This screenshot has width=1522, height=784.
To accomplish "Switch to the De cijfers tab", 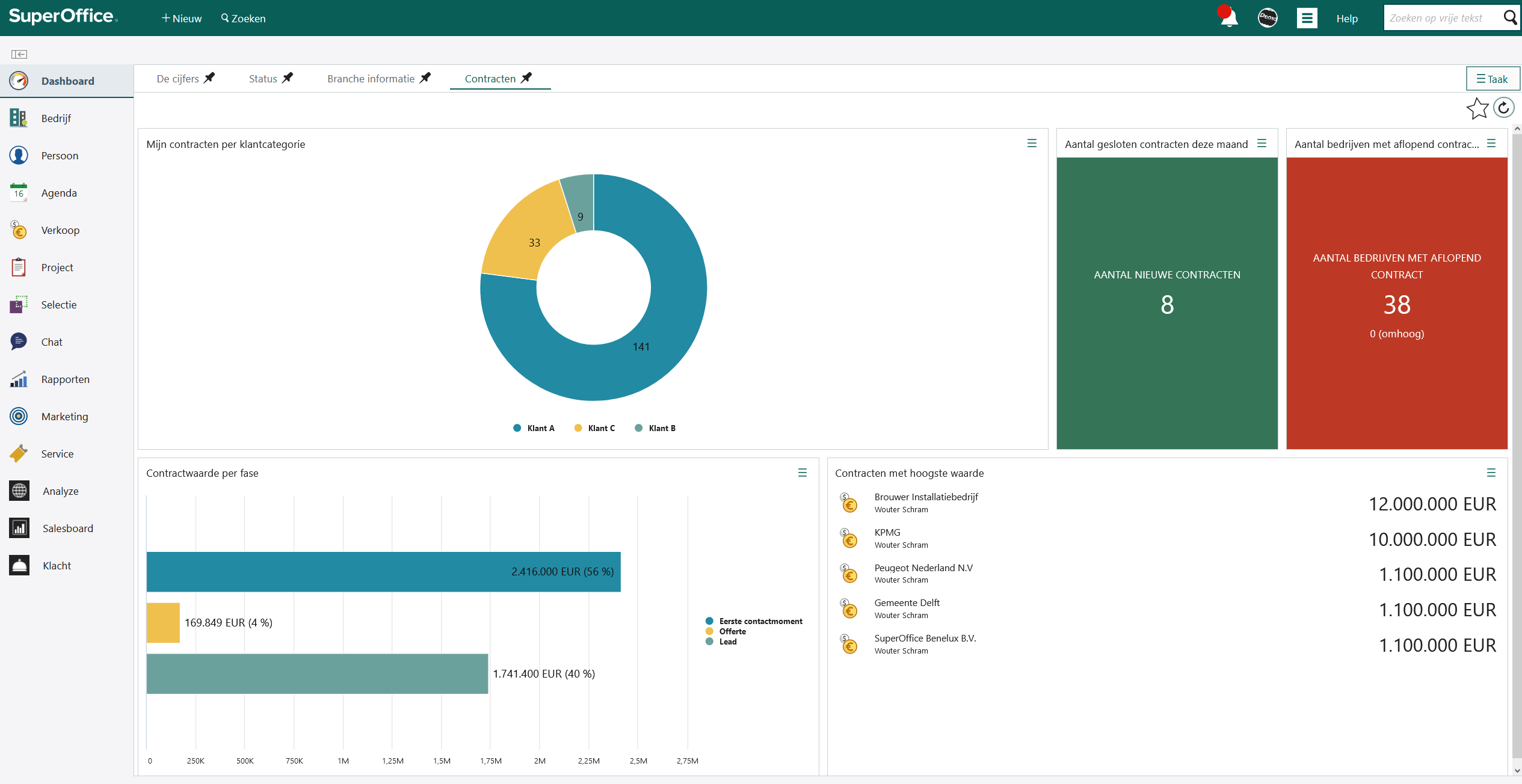I will pyautogui.click(x=177, y=79).
